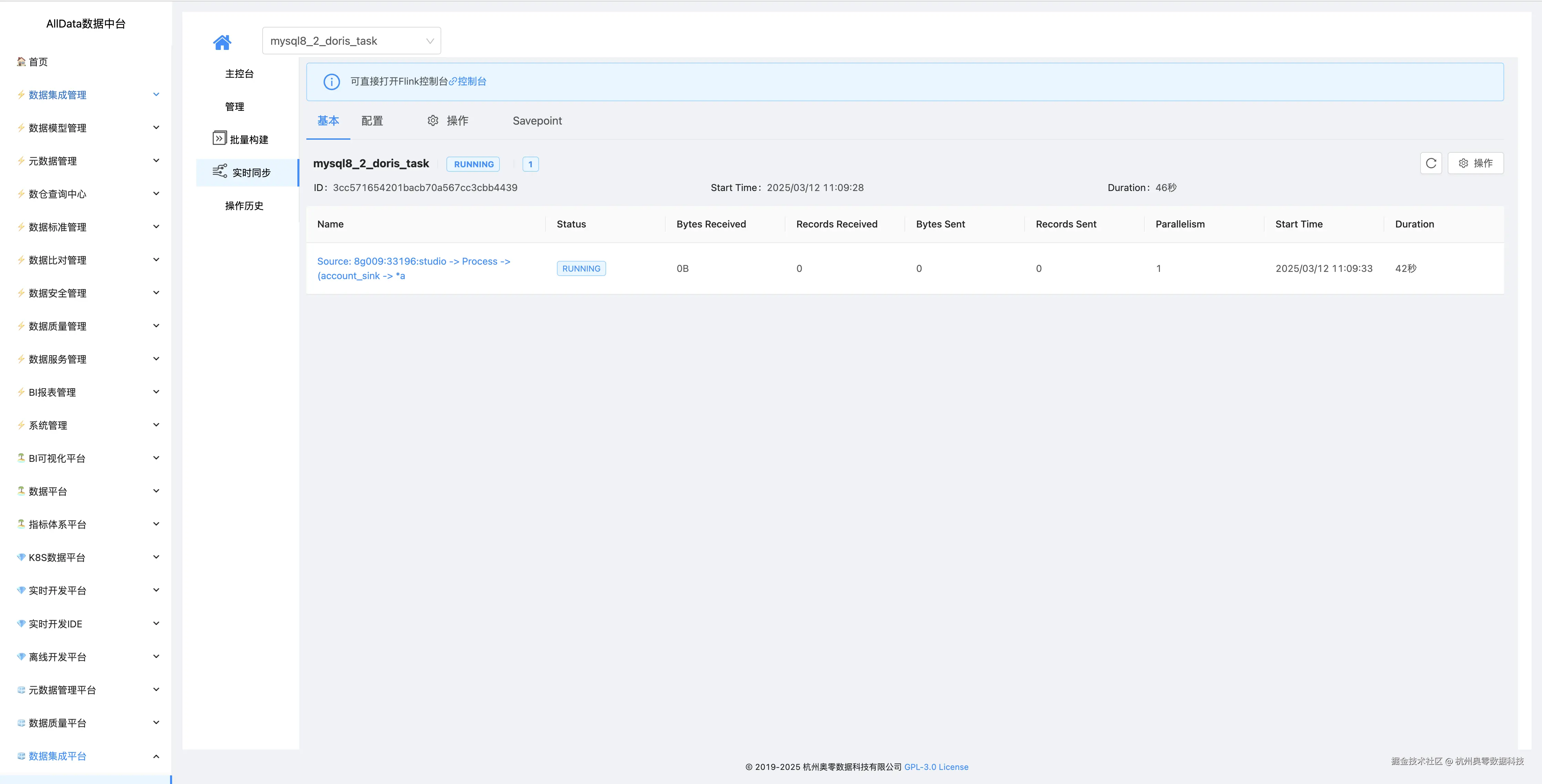Viewport: 1542px width, 784px height.
Task: Click the info circle icon in banner
Action: pos(331,82)
